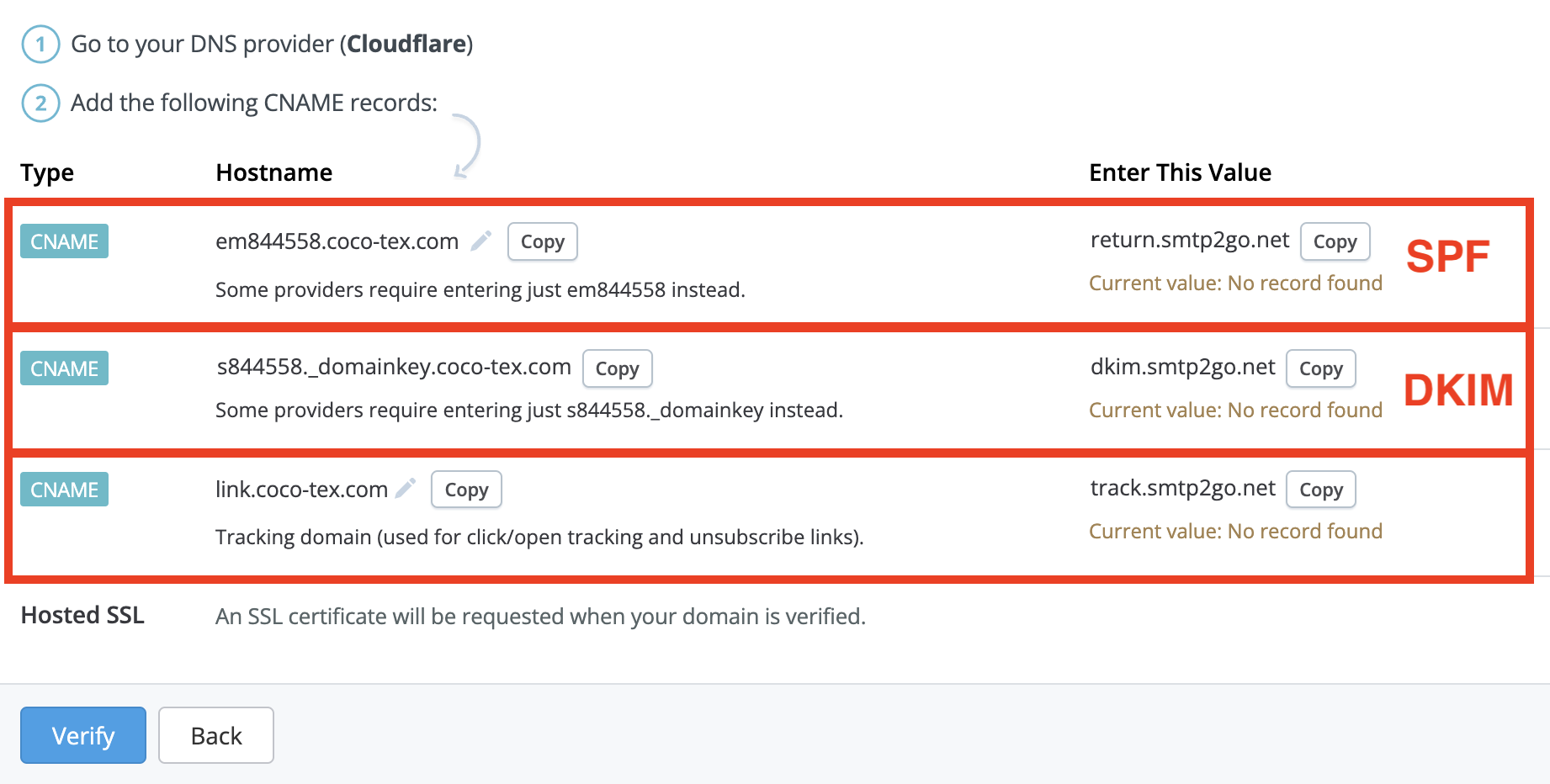Copy the s844558._domainkey.coco-tex.com hostname
The width and height of the screenshot is (1550, 784).
tap(618, 368)
